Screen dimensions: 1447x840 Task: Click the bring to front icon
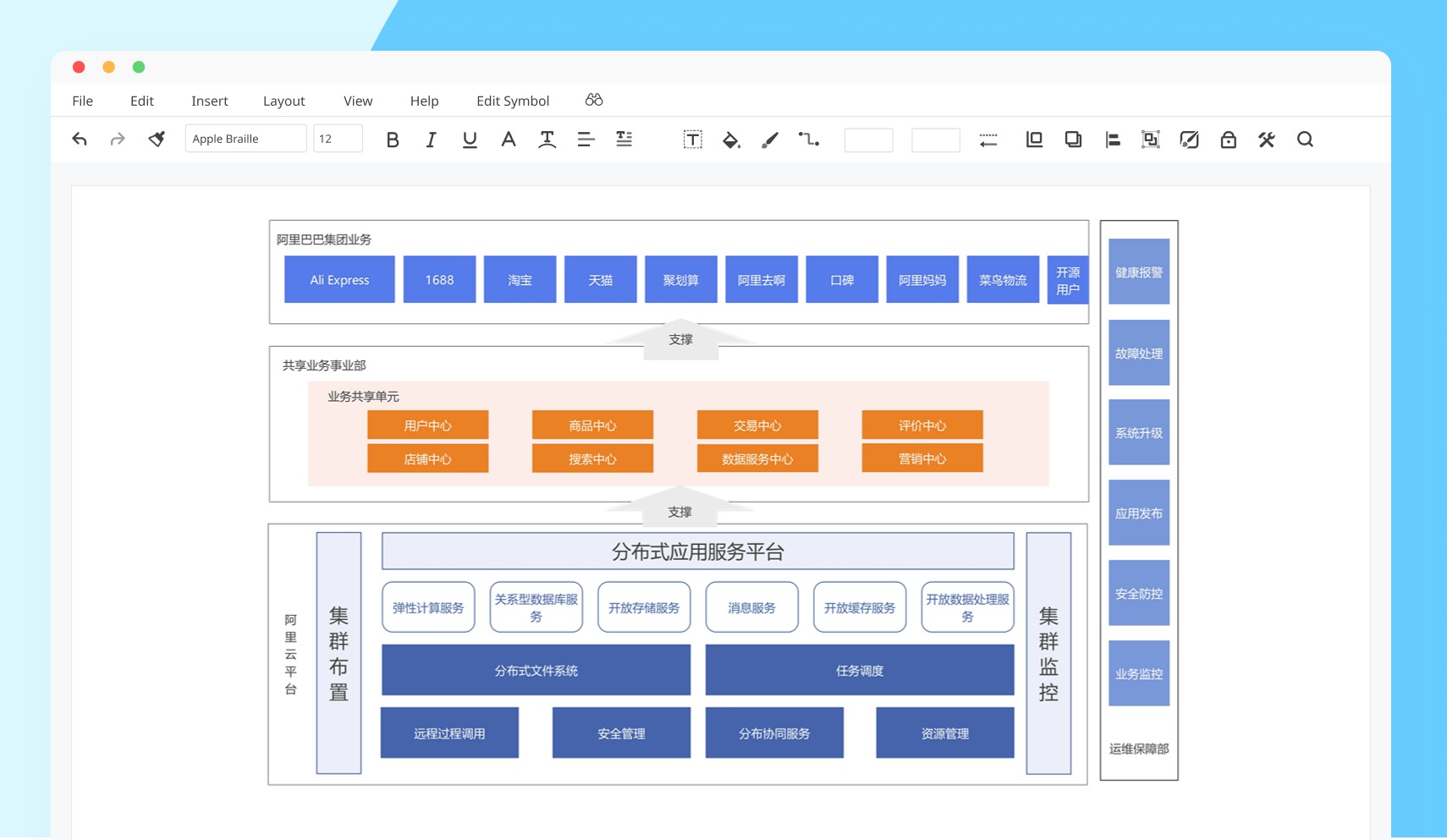point(1034,140)
